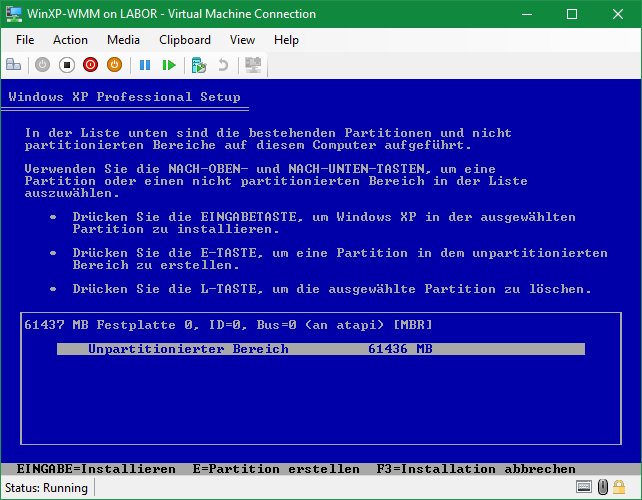Open the Help menu
Screen dimensions: 642x500
click(x=286, y=40)
